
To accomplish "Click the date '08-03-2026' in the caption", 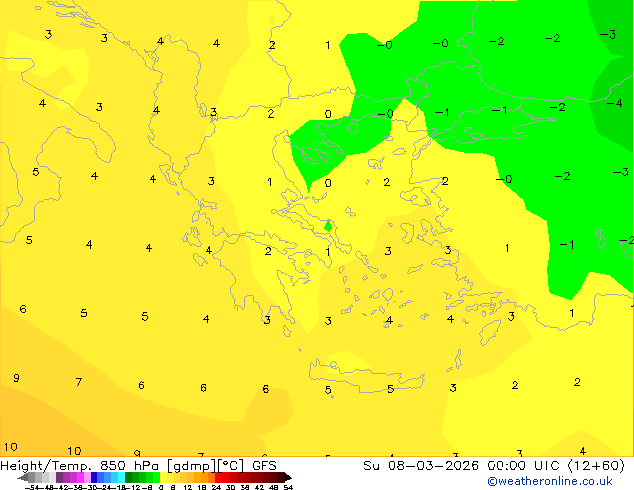I will click(433, 466).
